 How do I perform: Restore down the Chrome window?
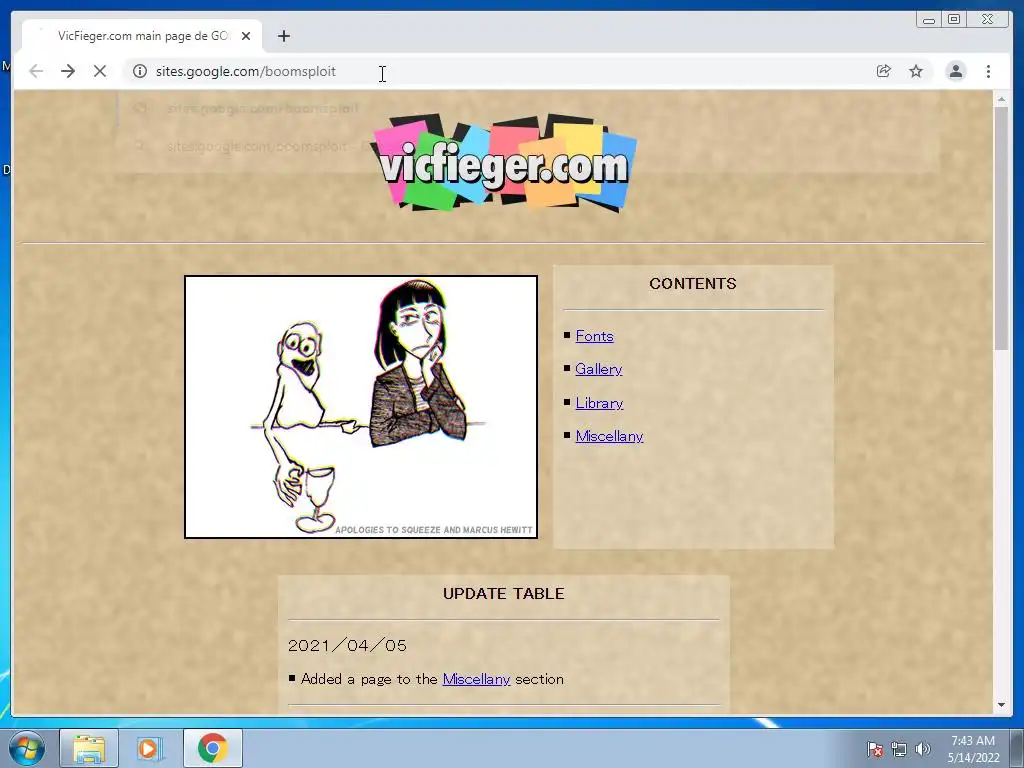[x=954, y=20]
